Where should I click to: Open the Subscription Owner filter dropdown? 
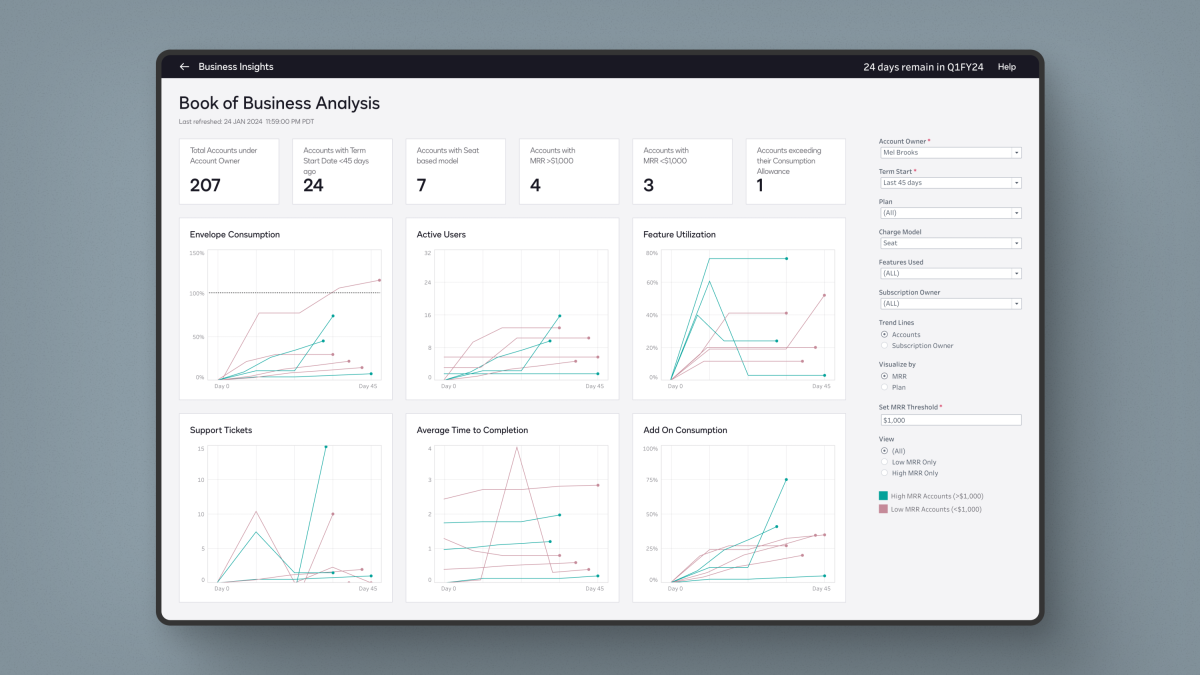click(x=950, y=303)
